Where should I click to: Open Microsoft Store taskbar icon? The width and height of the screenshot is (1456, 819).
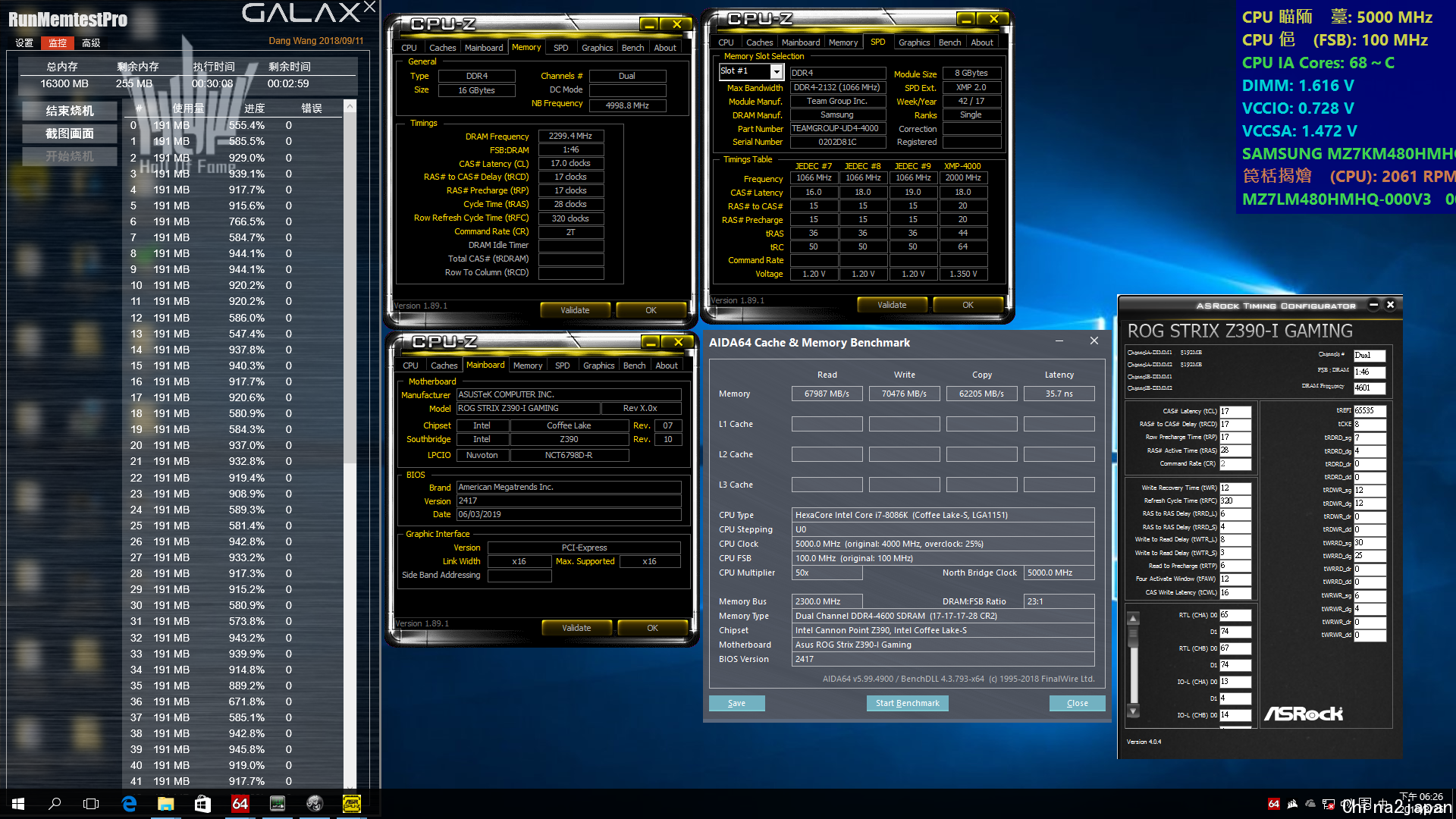pyautogui.click(x=202, y=804)
